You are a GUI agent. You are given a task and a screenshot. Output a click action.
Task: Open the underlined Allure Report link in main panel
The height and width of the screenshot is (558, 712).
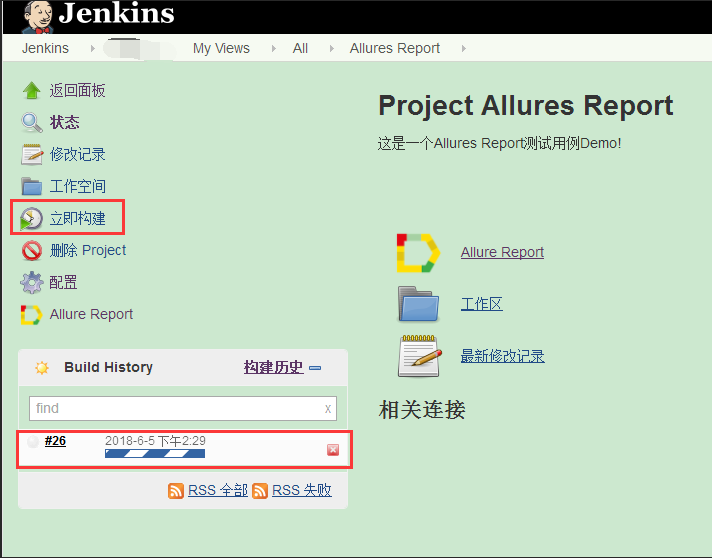502,252
